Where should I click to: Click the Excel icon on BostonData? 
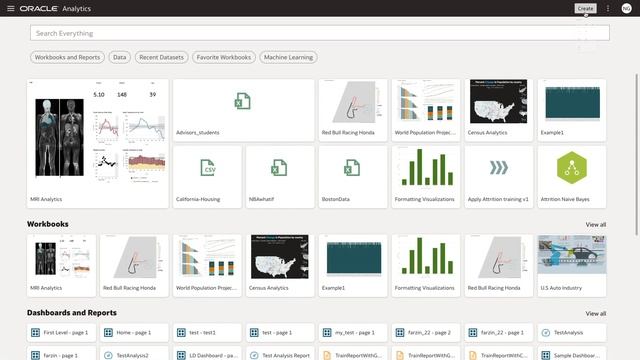pos(352,168)
